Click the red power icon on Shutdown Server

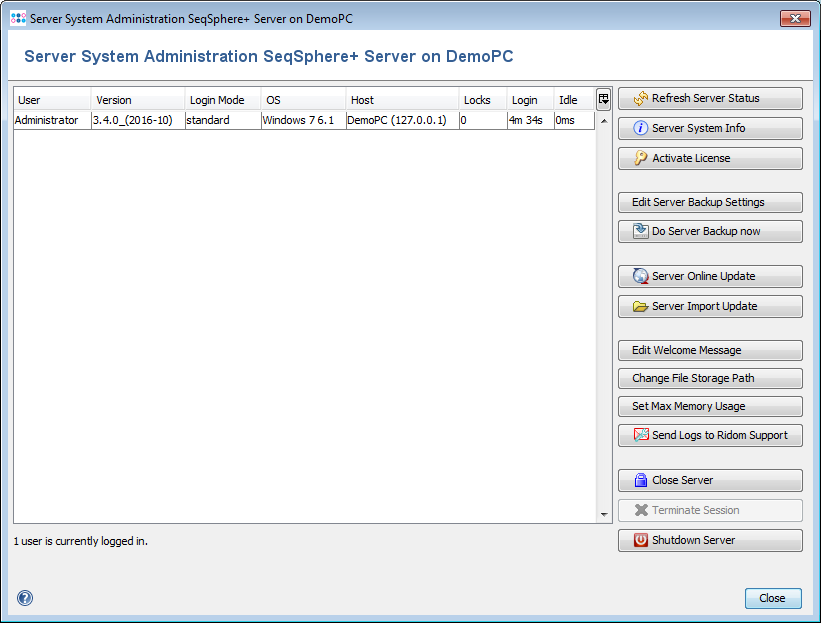coord(640,540)
